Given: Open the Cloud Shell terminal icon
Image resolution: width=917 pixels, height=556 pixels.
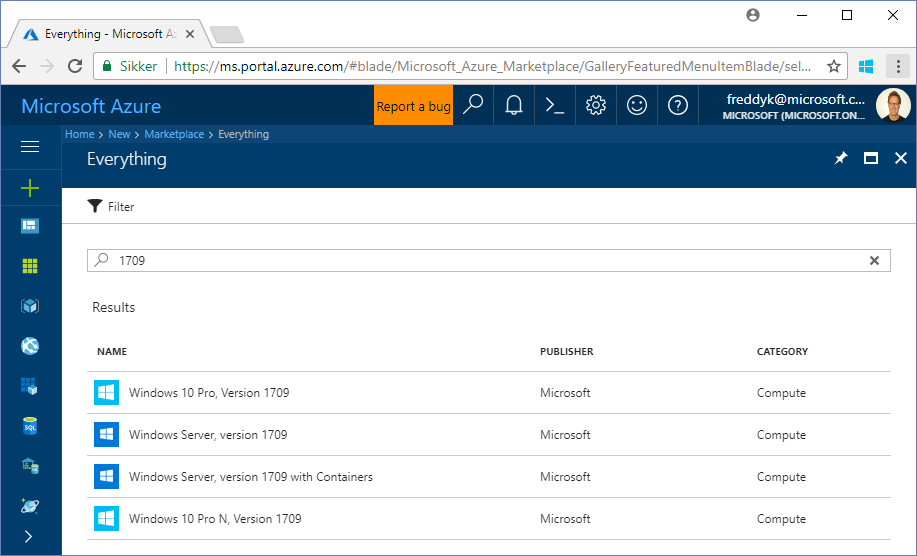Looking at the screenshot, I should 554,105.
